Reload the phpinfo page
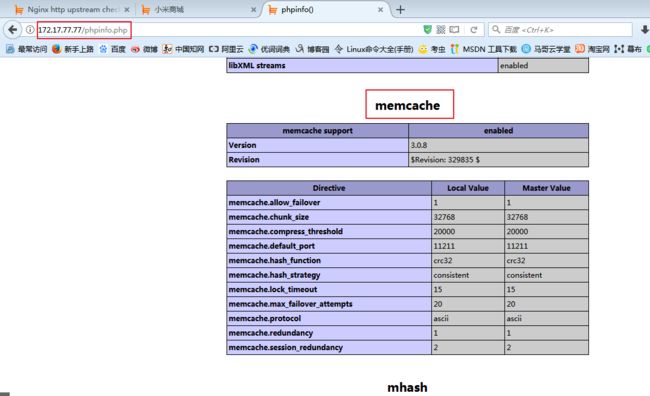The image size is (650, 396). click(474, 30)
